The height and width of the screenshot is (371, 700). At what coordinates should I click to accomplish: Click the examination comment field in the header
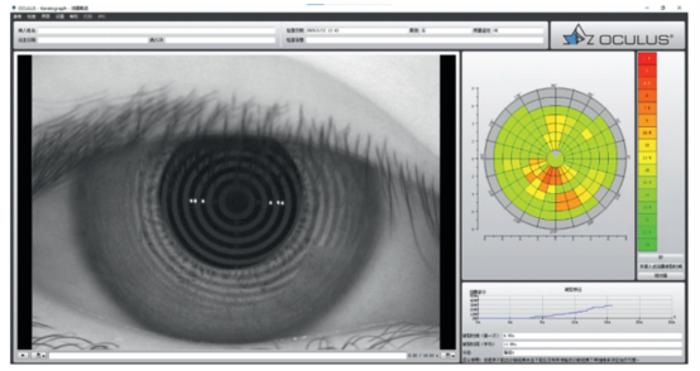425,40
